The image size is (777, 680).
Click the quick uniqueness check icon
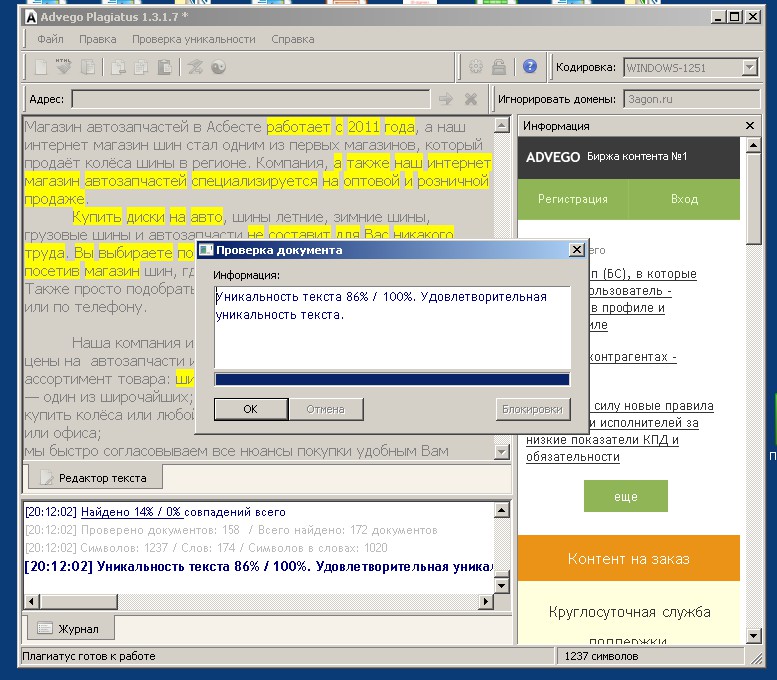195,67
